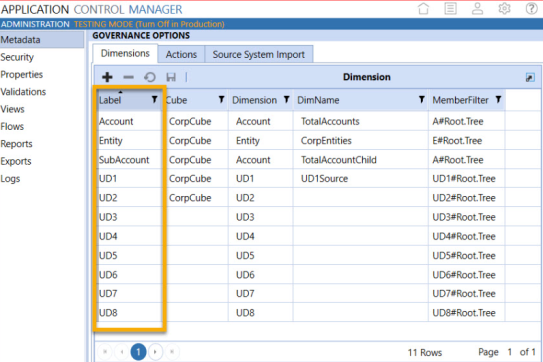Screen dimensions: 543x362
Task: Switch to the Source System Import tab
Action: click(259, 54)
